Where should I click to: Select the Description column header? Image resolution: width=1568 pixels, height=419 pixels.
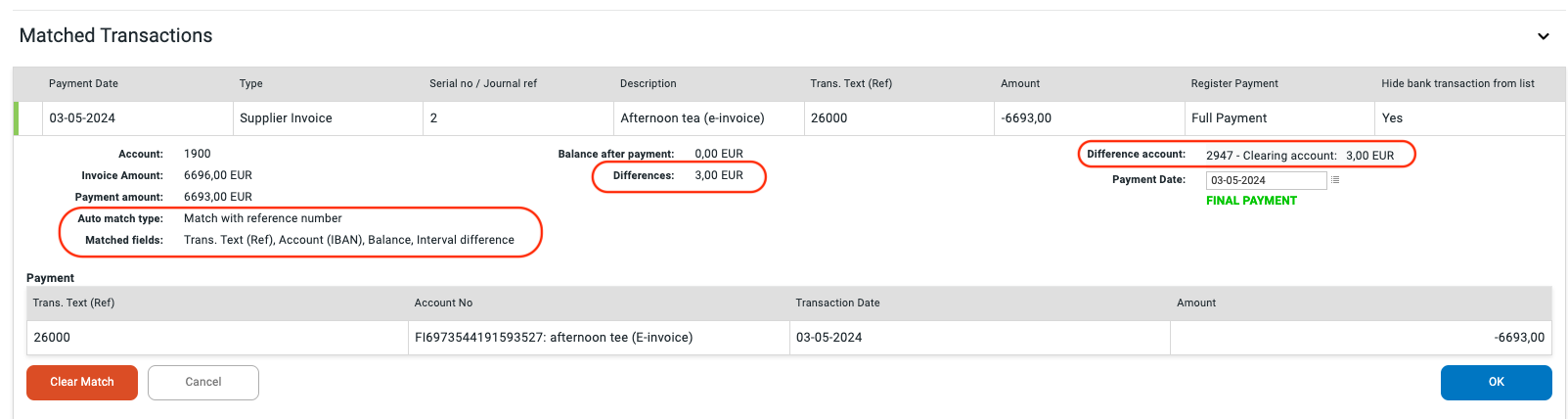pos(648,84)
